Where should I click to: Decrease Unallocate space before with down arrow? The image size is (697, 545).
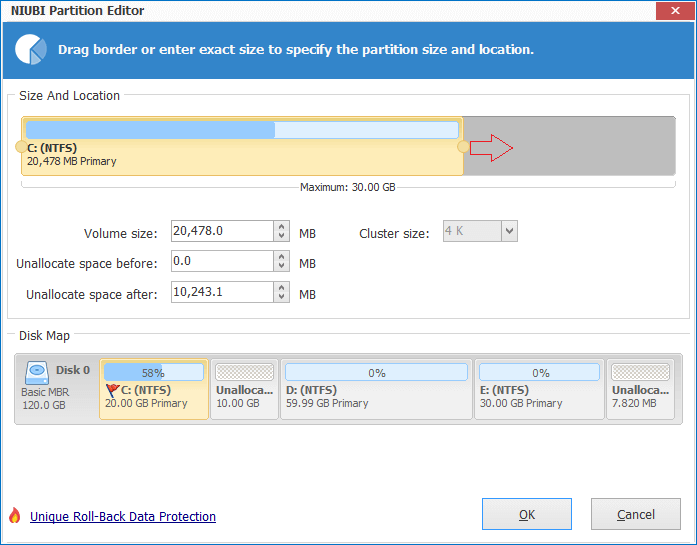(281, 266)
